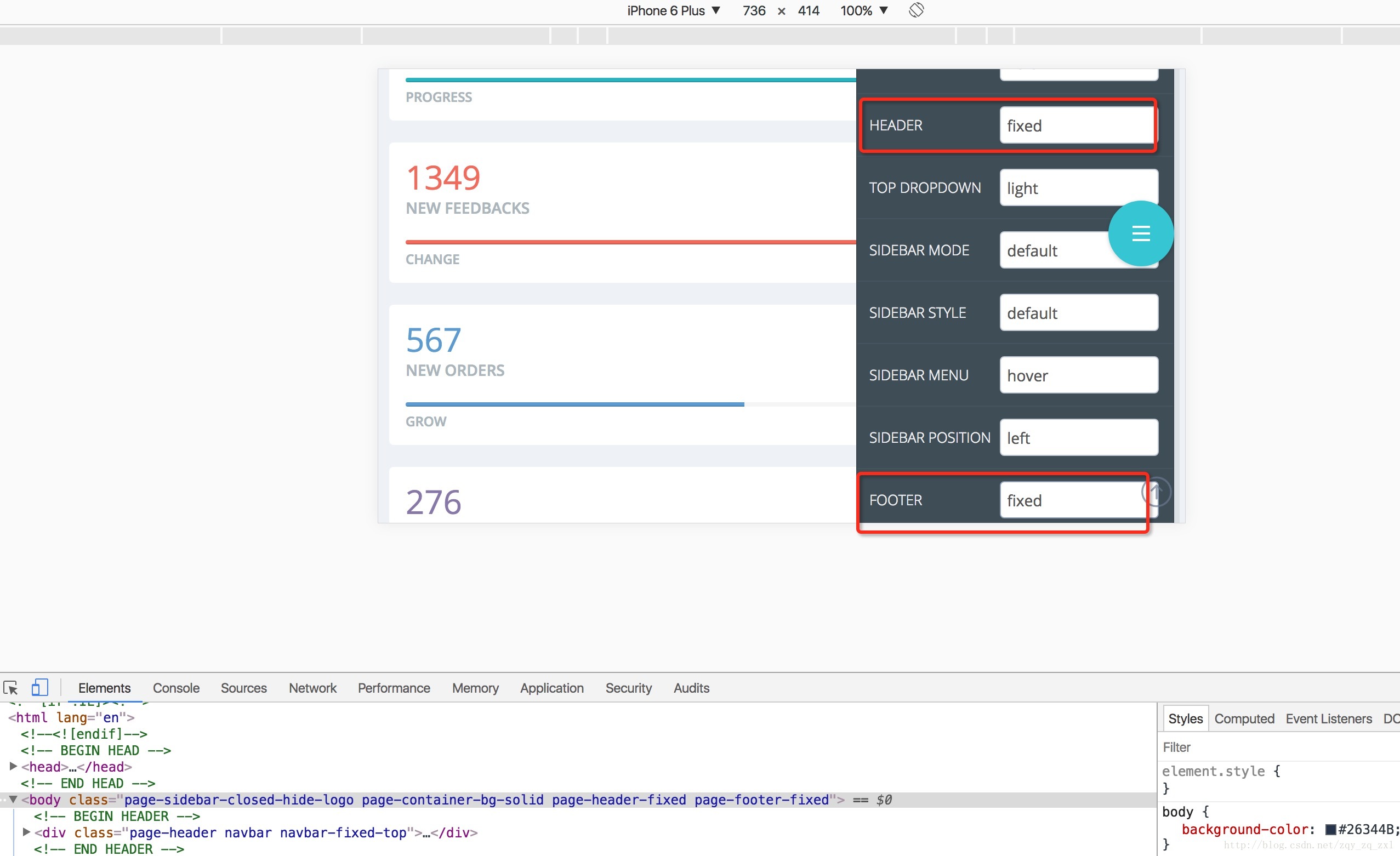Open the SIDEBAR MENU hover dropdown
Screen dimensions: 1400x856
[1078, 375]
